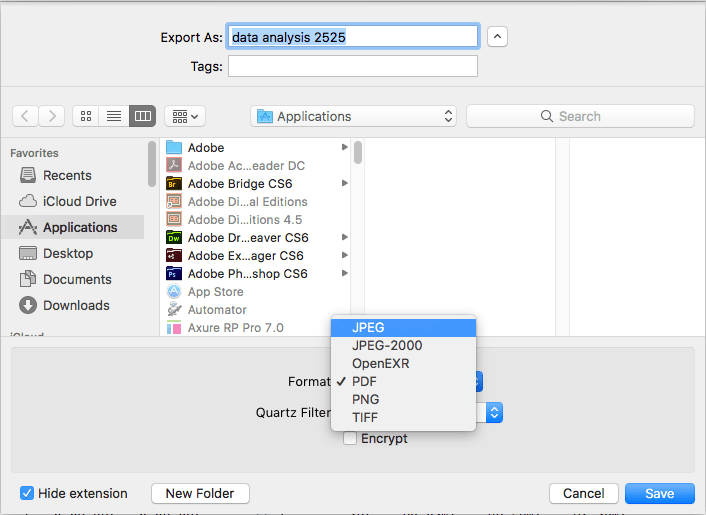This screenshot has width=706, height=515.
Task: Expand the Adobe folder arrow
Action: [x=344, y=147]
